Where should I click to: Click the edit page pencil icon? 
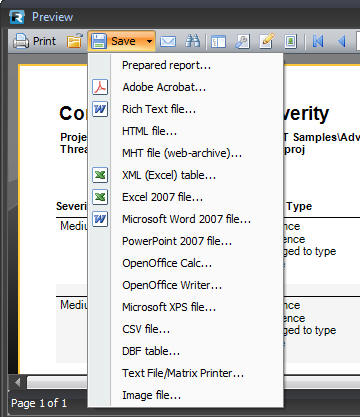[266, 41]
